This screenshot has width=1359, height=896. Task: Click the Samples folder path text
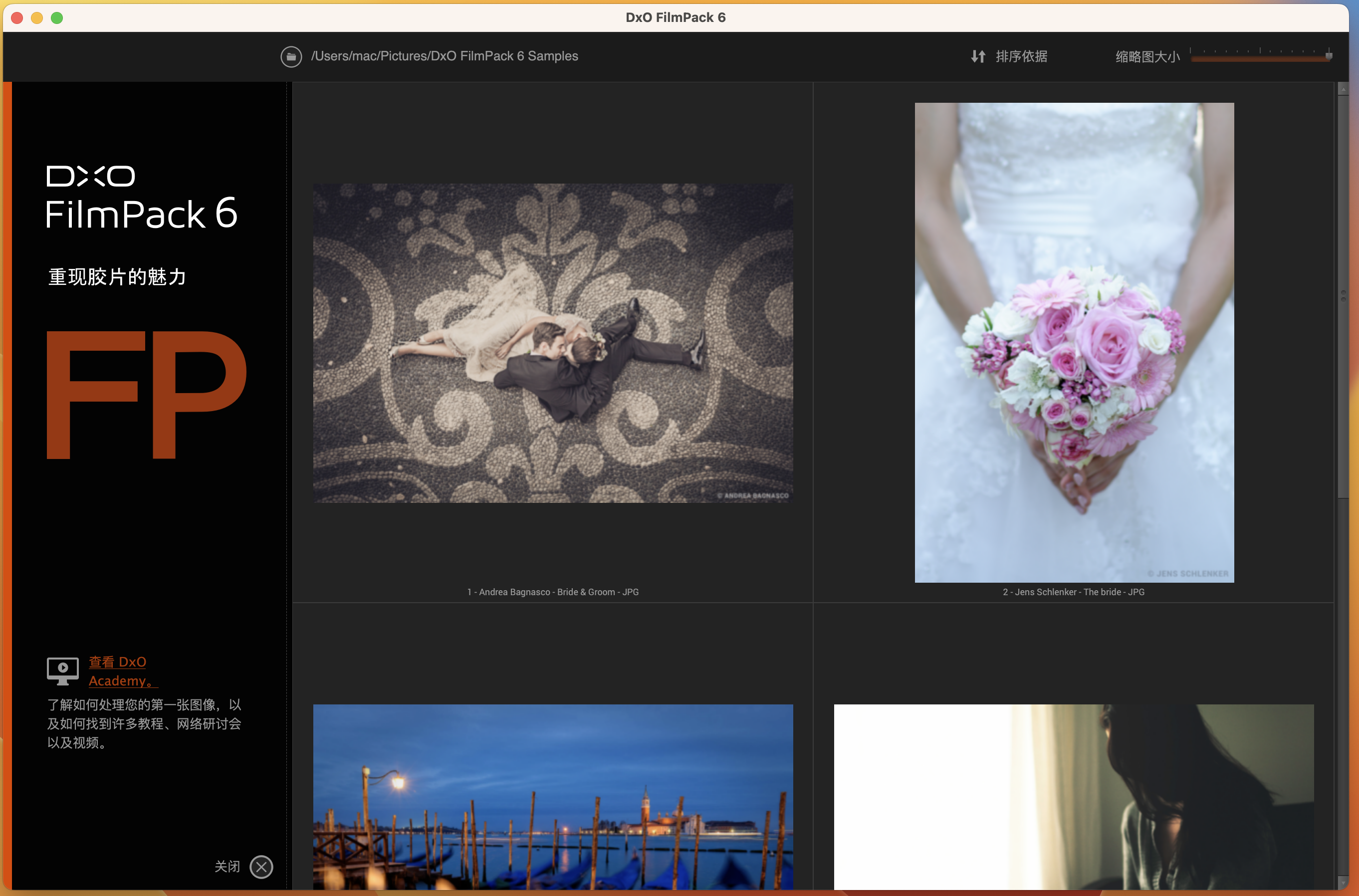444,56
